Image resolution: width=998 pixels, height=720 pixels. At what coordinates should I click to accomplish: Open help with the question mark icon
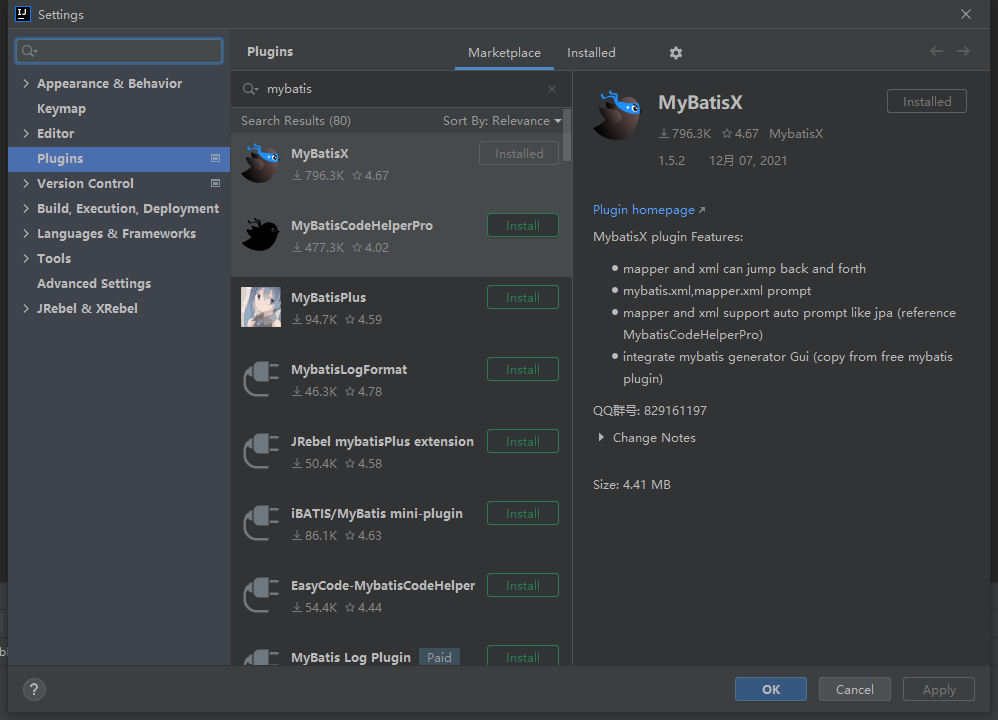point(34,689)
